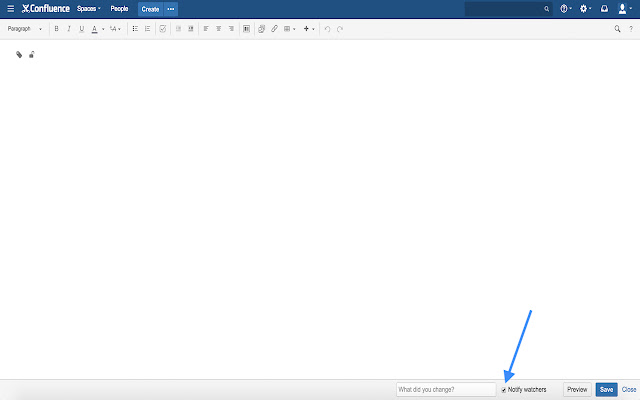Align text center
640x400 pixels.
click(219, 29)
